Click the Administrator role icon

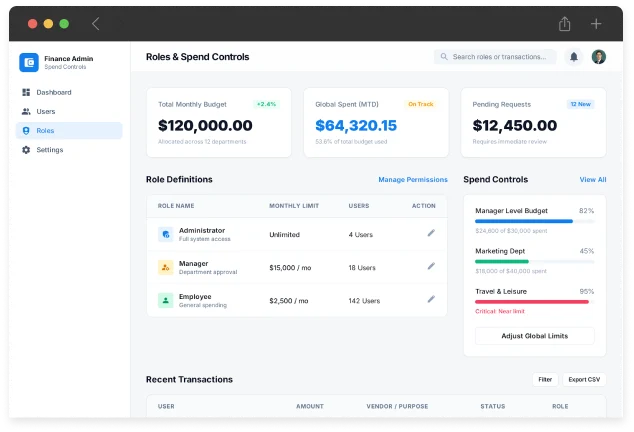[x=165, y=234]
